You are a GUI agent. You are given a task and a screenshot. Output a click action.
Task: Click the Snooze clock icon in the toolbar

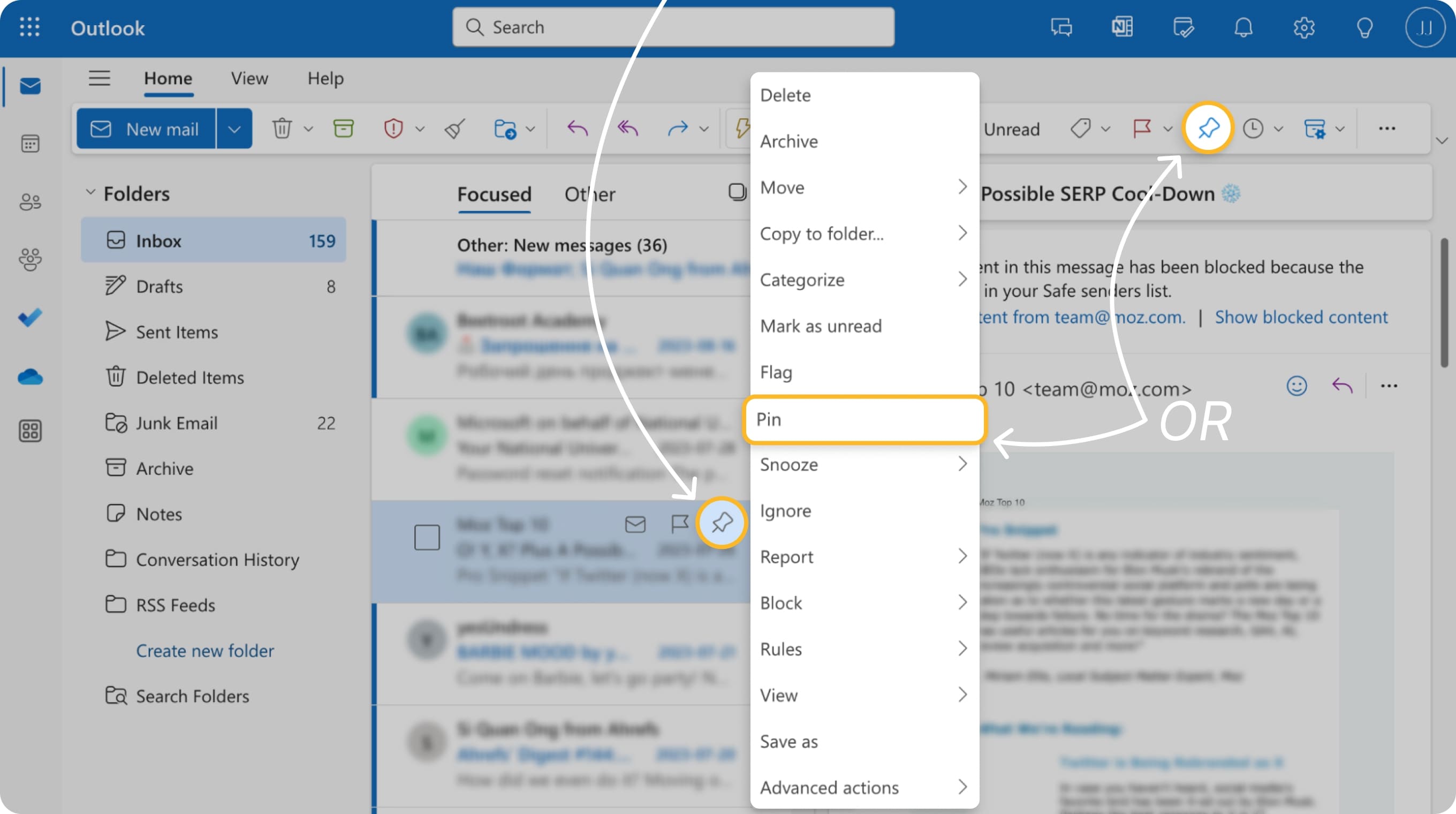1253,129
